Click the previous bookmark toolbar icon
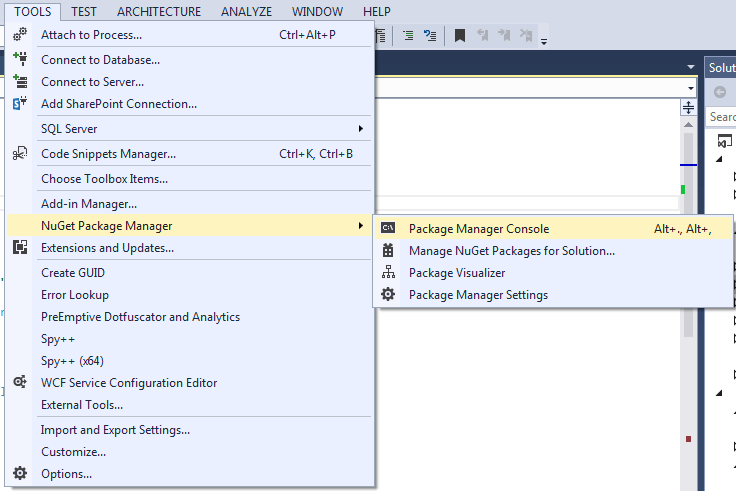736x491 pixels. tap(483, 35)
